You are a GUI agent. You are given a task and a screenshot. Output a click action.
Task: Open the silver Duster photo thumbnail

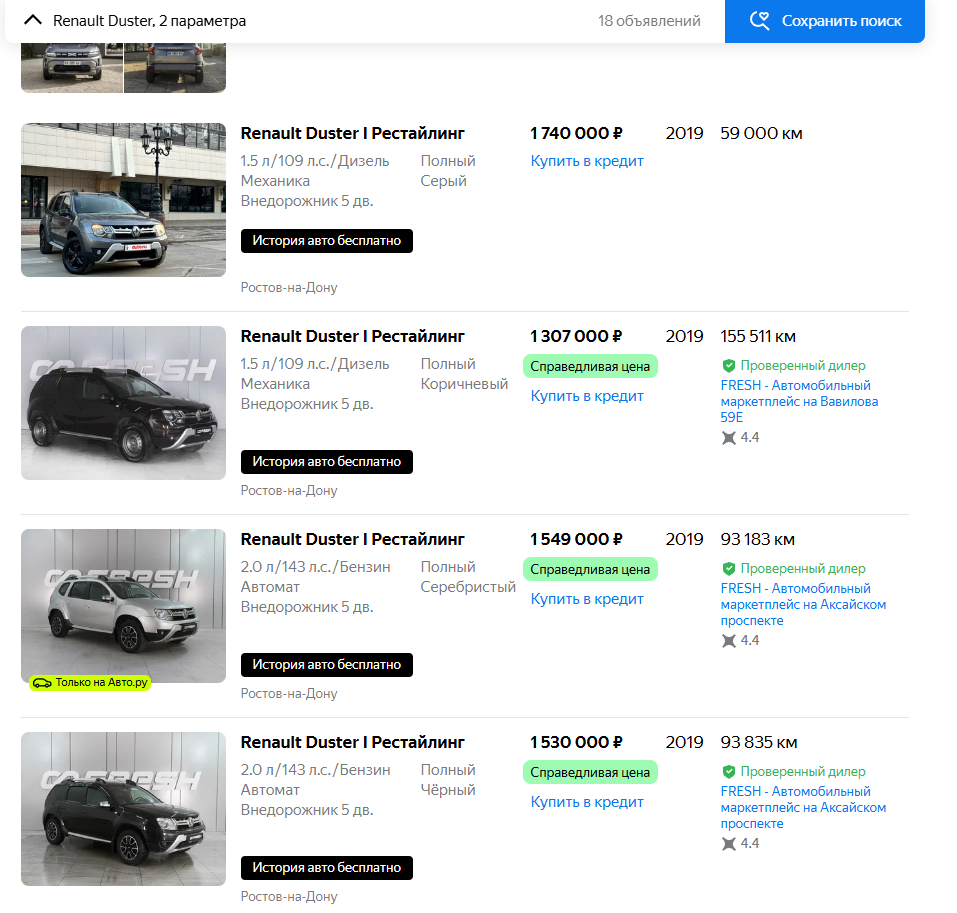click(x=123, y=606)
